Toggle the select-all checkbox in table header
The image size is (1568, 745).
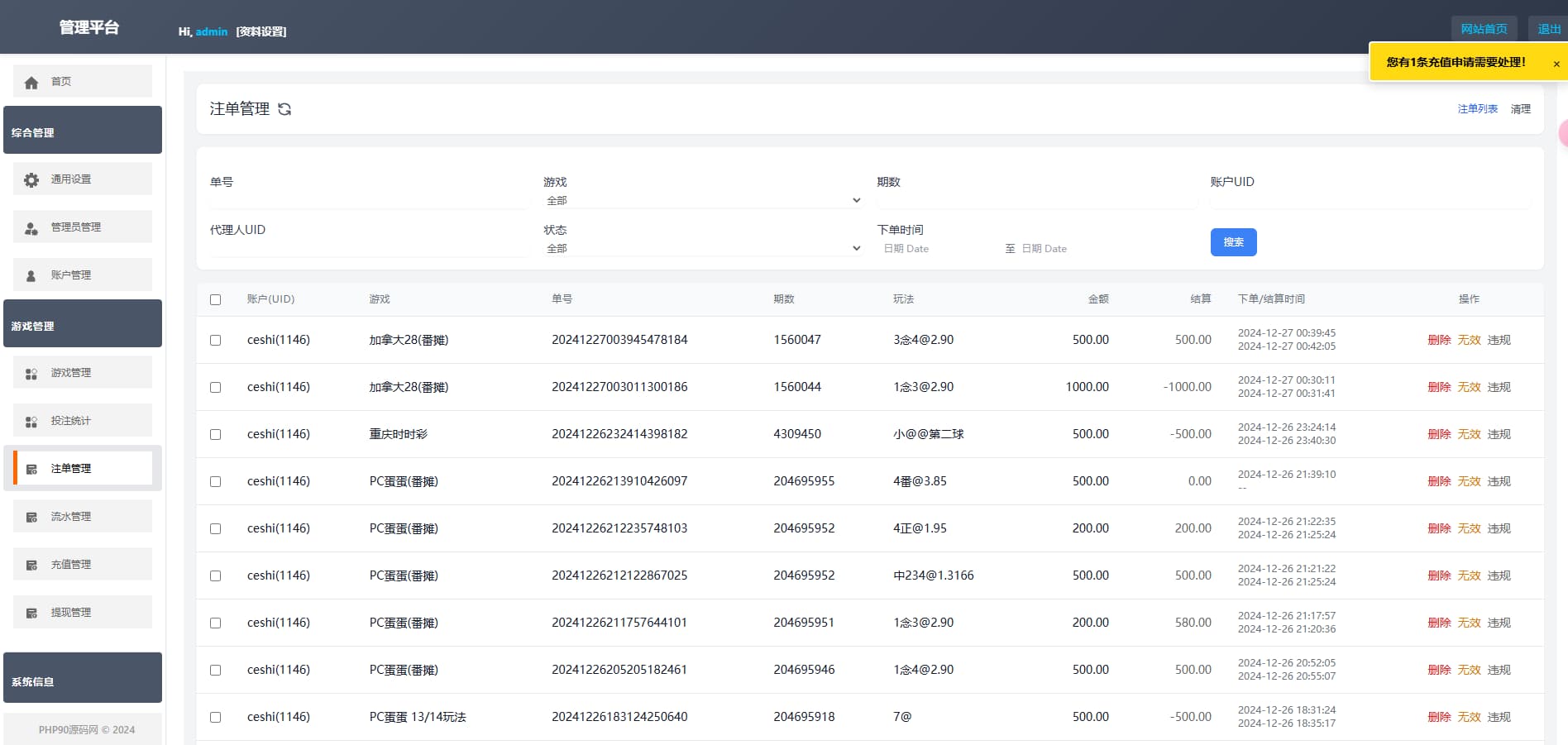[216, 299]
